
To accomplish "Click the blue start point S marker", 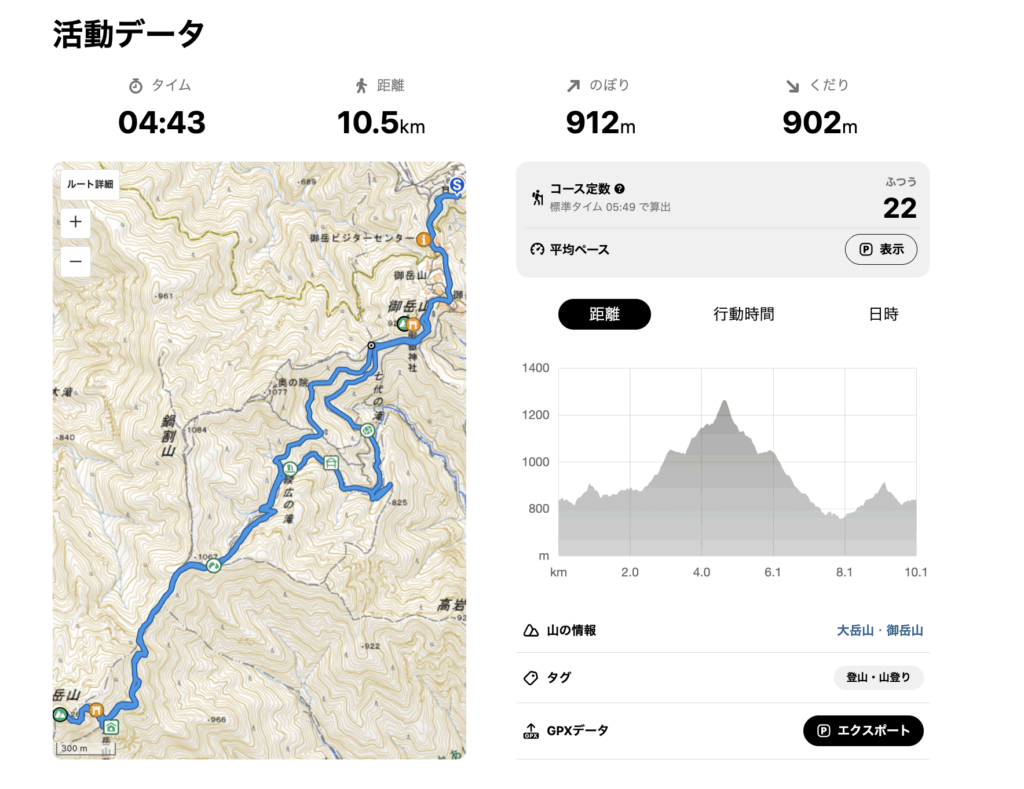I will click(x=457, y=185).
